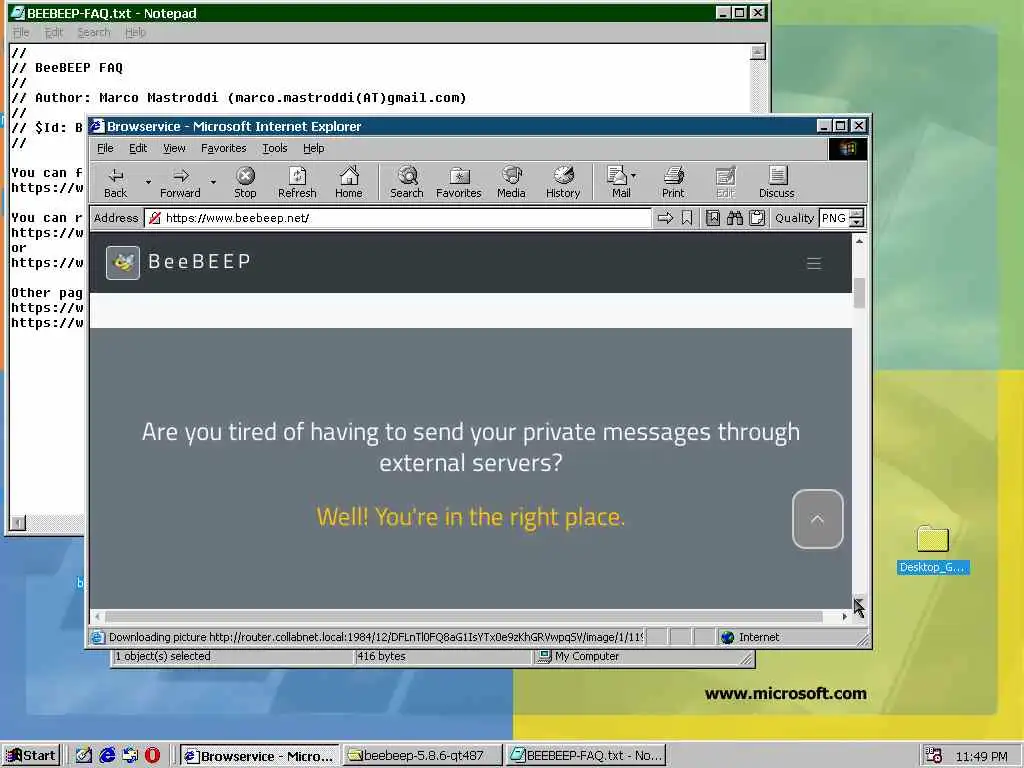Print the current page

[673, 182]
